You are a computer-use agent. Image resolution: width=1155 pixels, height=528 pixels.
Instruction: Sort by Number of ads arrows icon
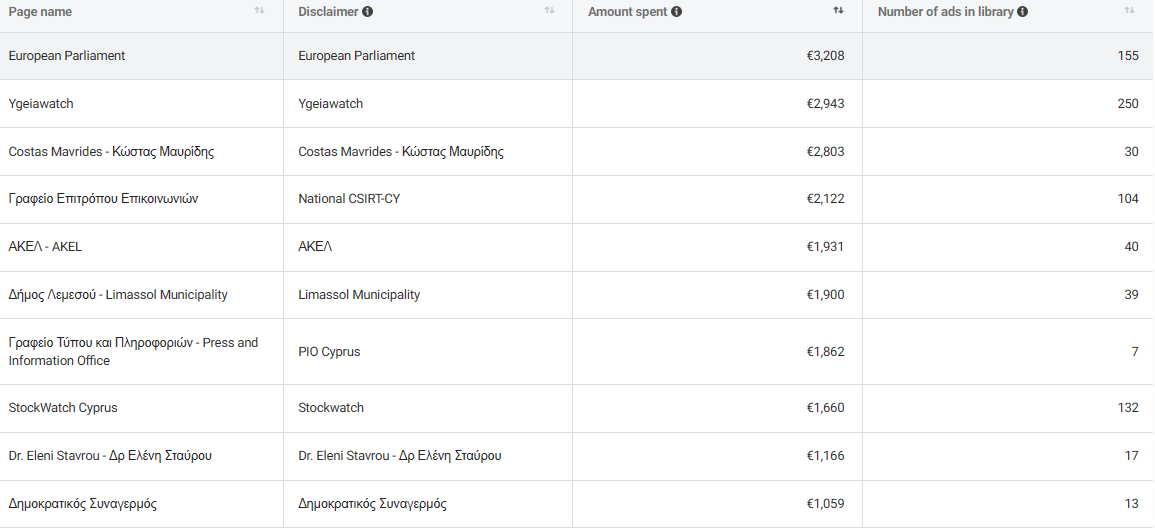[x=1129, y=11]
